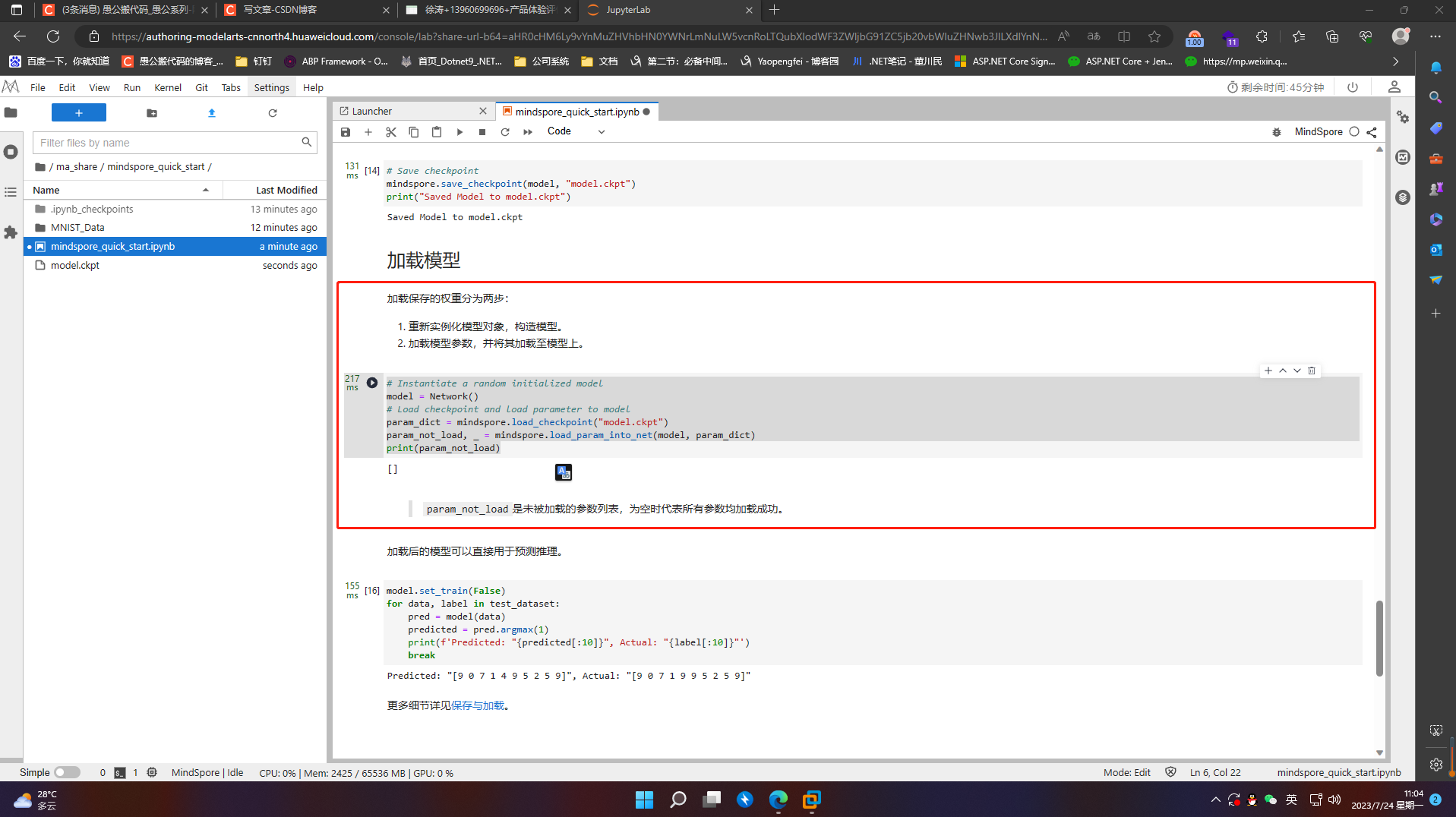Open the 保存与加载 link
The width and height of the screenshot is (1456, 817).
[478, 706]
